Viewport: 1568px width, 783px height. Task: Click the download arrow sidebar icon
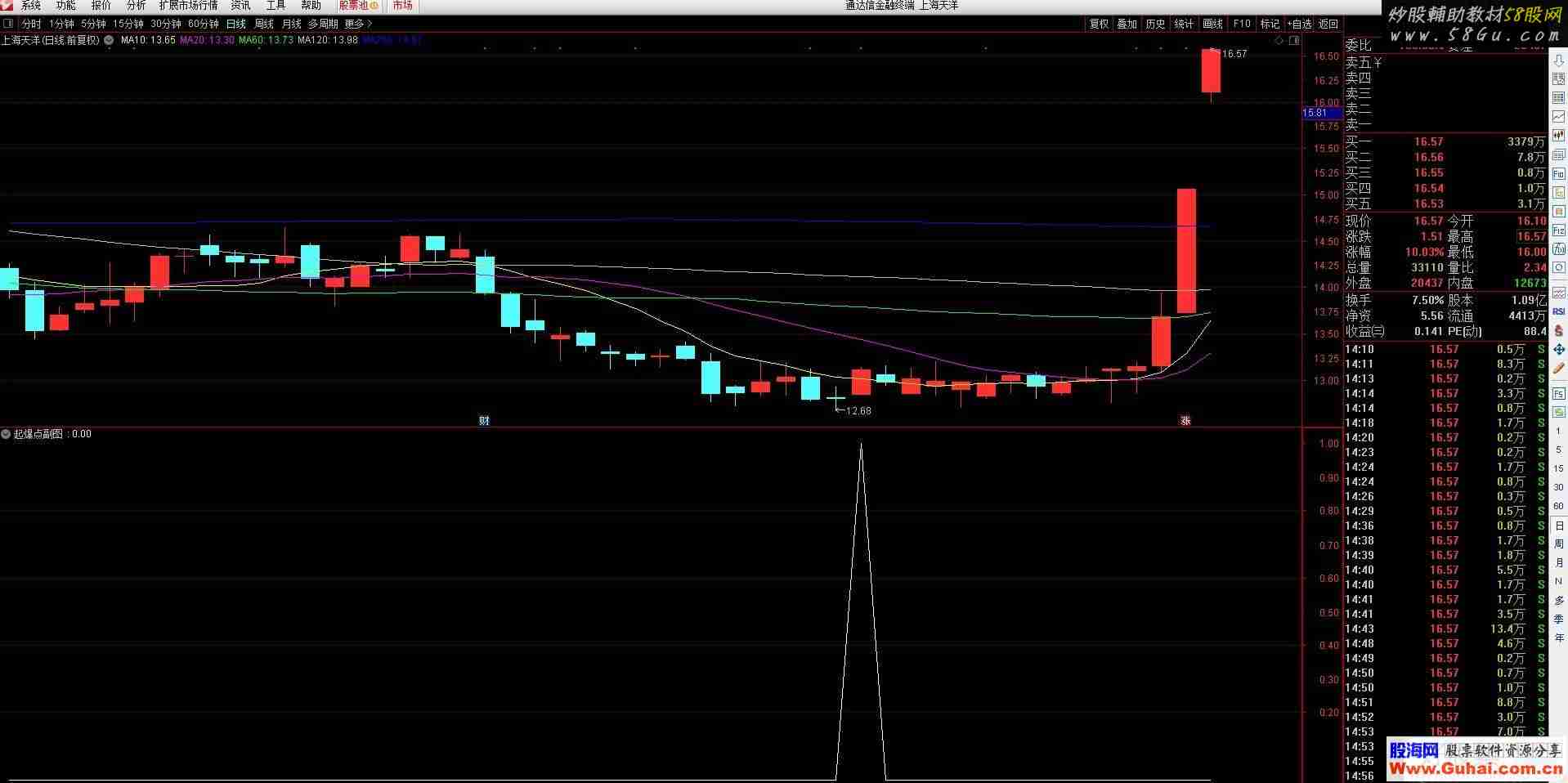pos(1558,60)
